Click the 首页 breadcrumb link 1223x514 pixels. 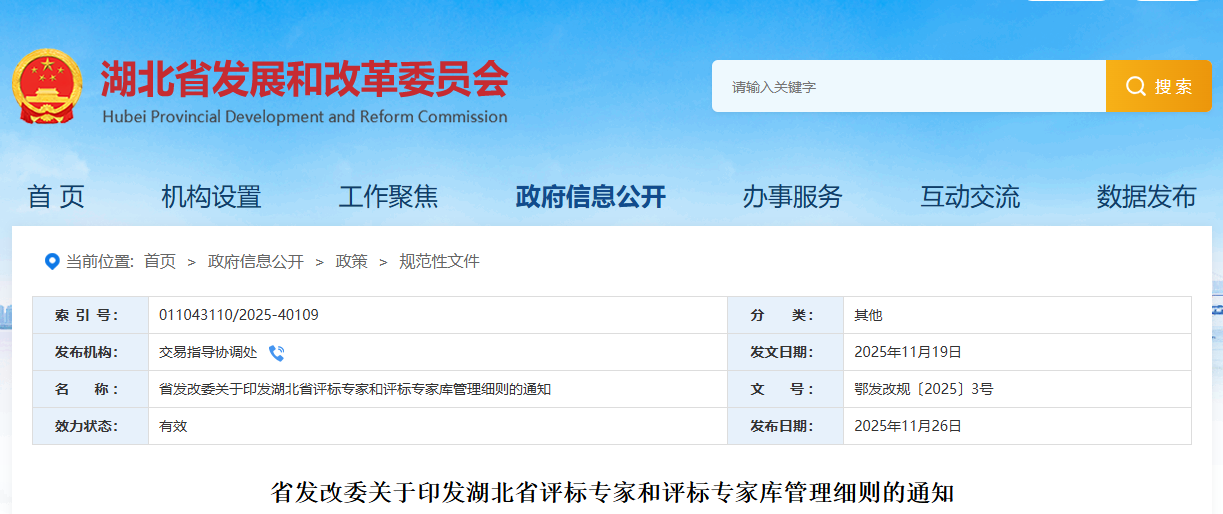[x=160, y=262]
